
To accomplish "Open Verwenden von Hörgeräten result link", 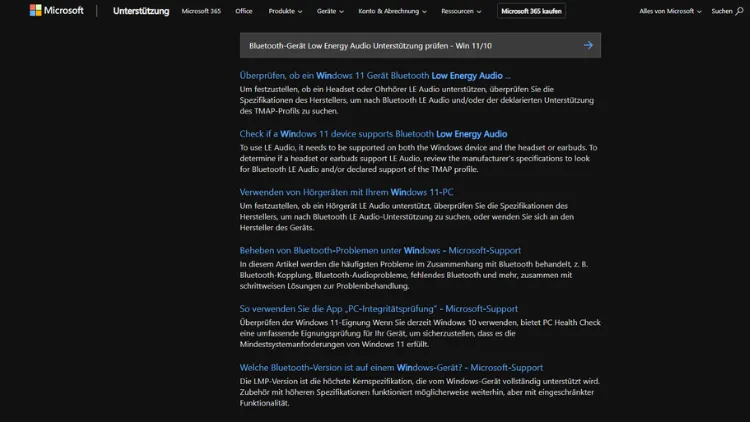I will pos(347,191).
